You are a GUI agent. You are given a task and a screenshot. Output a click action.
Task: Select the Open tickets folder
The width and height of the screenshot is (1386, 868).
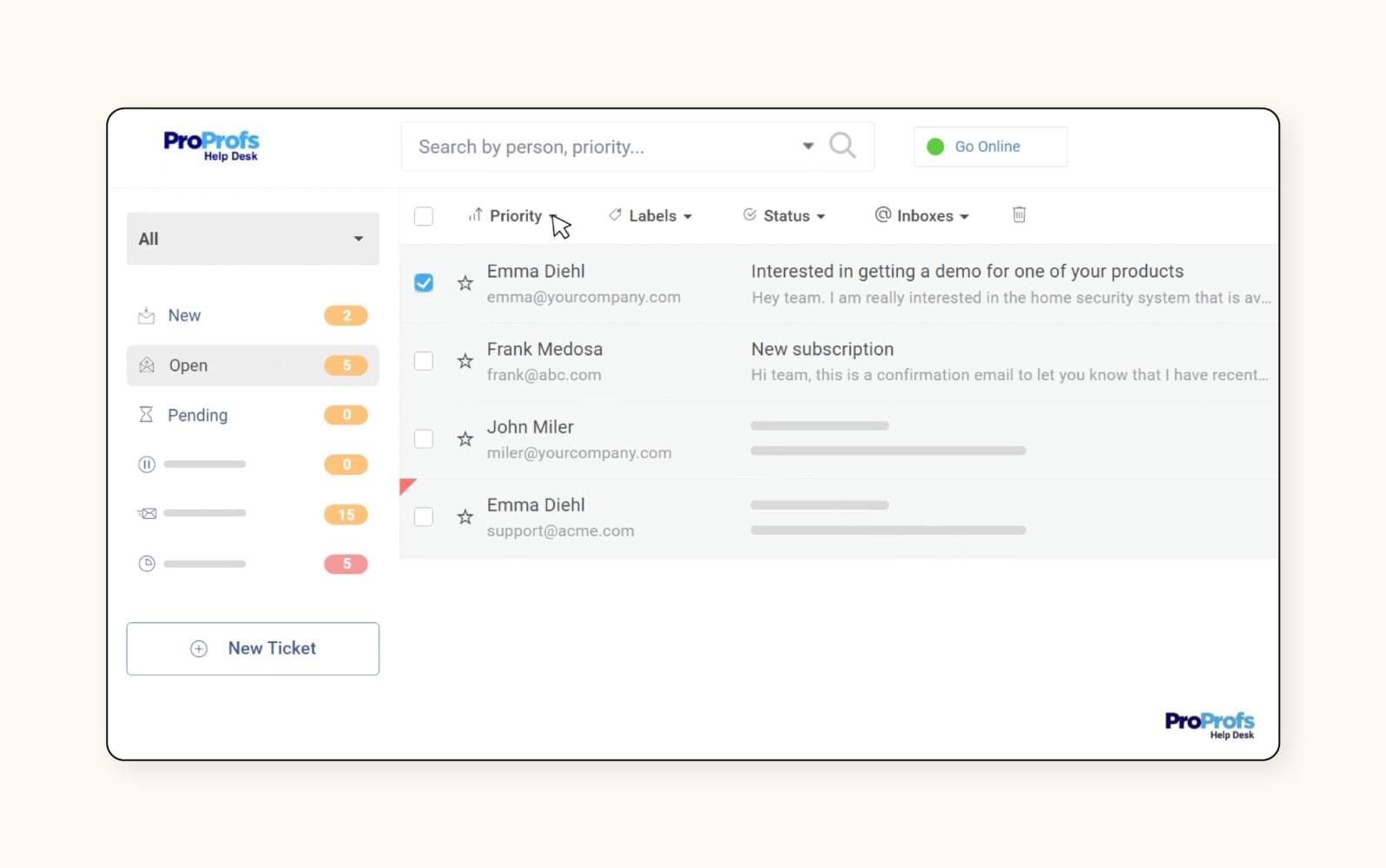[x=253, y=365]
